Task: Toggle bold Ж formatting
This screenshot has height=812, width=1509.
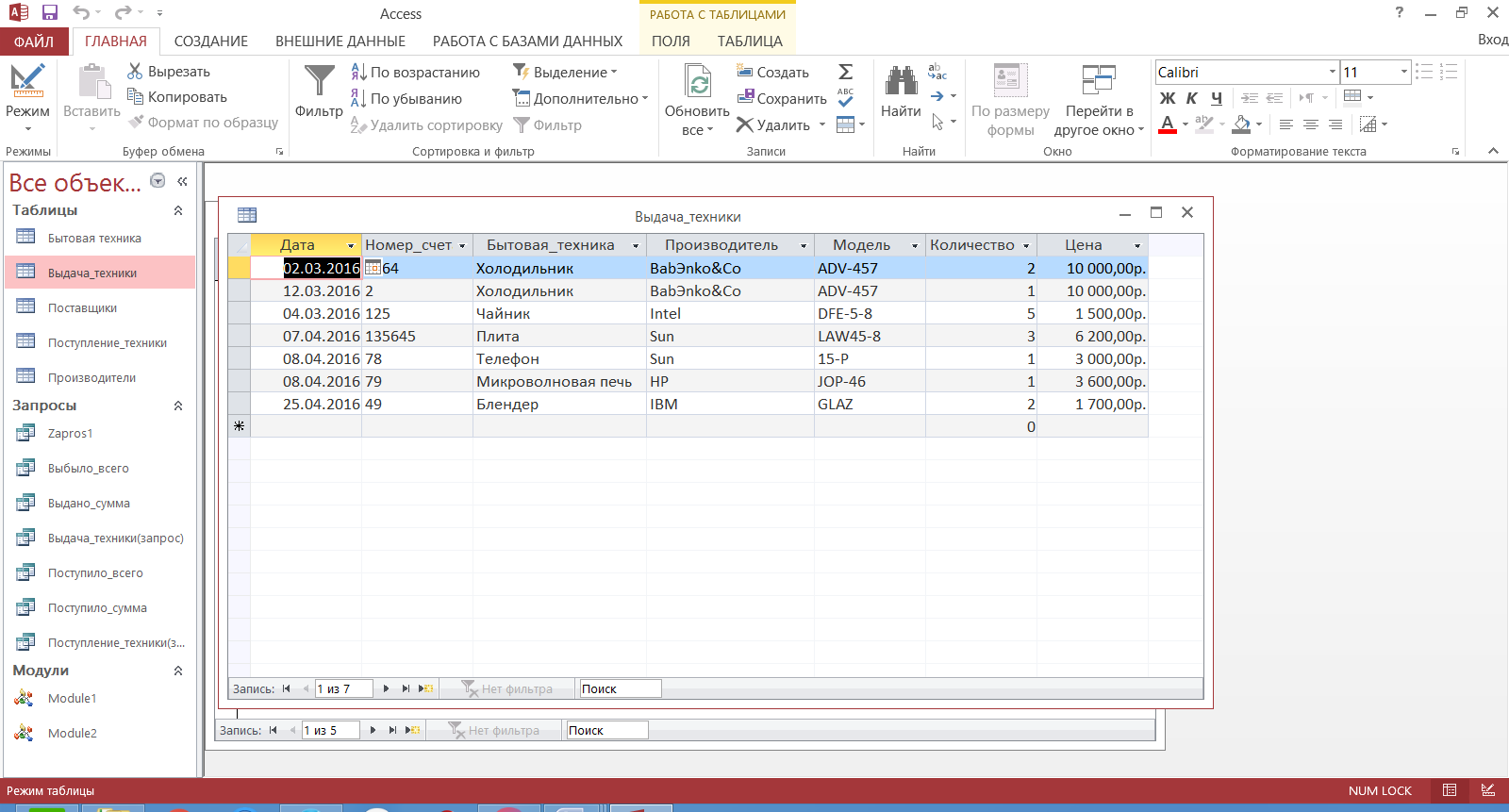Action: coord(1168,98)
